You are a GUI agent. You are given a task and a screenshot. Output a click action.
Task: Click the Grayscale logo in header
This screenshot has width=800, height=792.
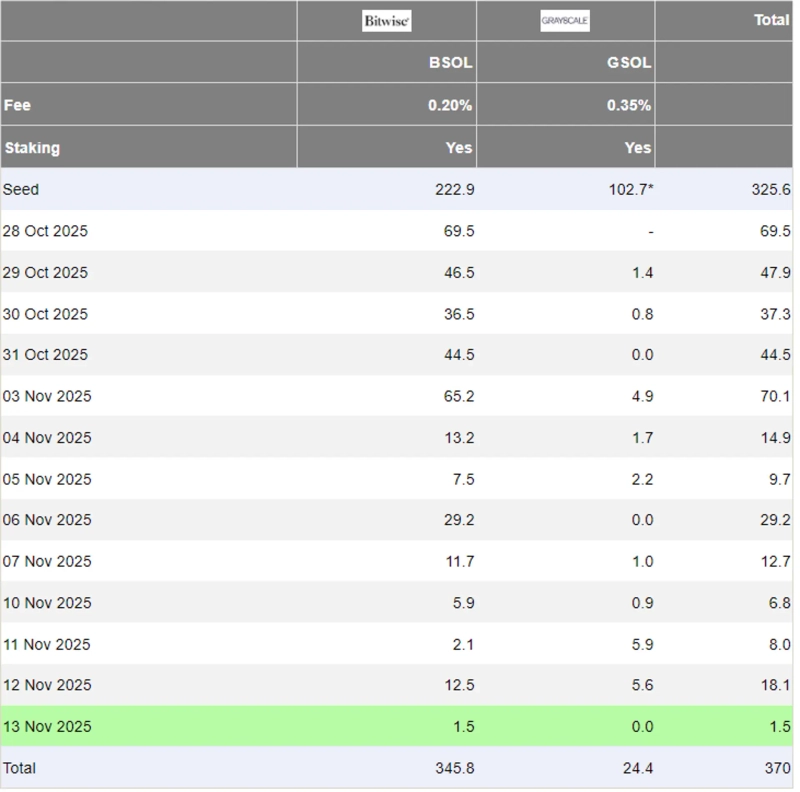565,21
